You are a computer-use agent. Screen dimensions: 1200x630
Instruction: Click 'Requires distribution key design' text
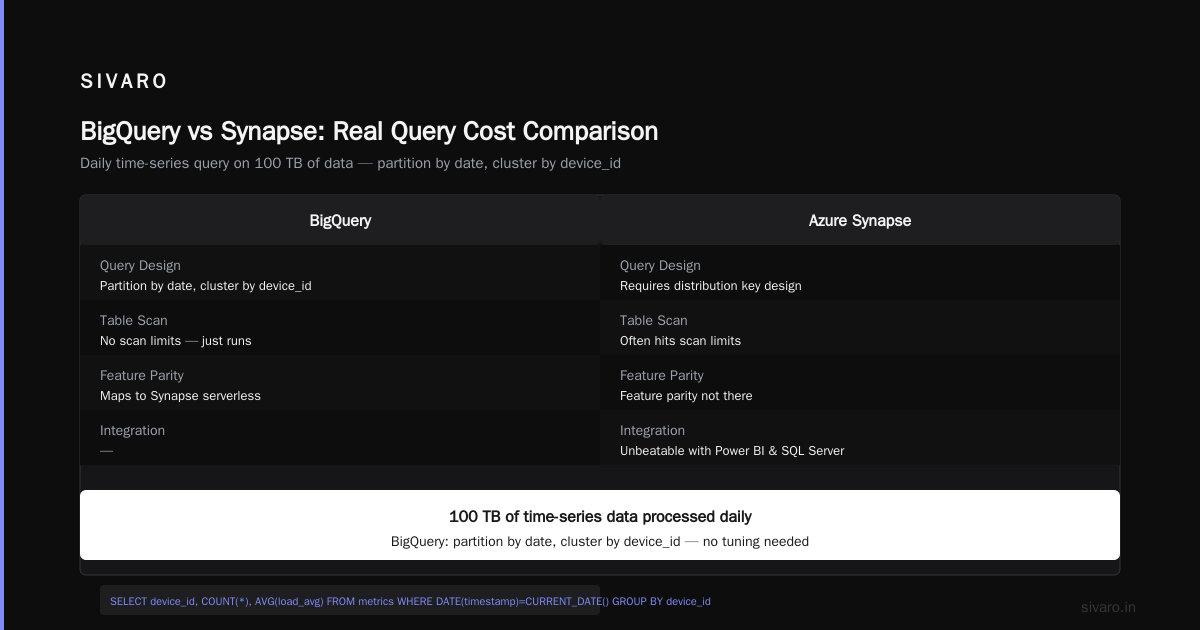(x=711, y=286)
